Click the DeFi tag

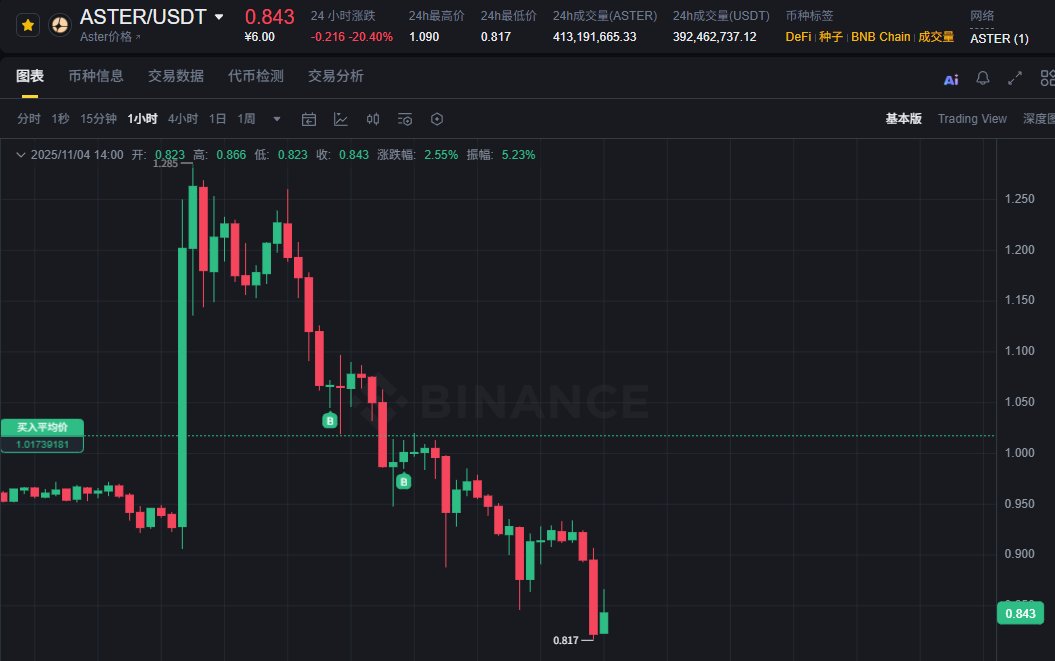coord(798,37)
